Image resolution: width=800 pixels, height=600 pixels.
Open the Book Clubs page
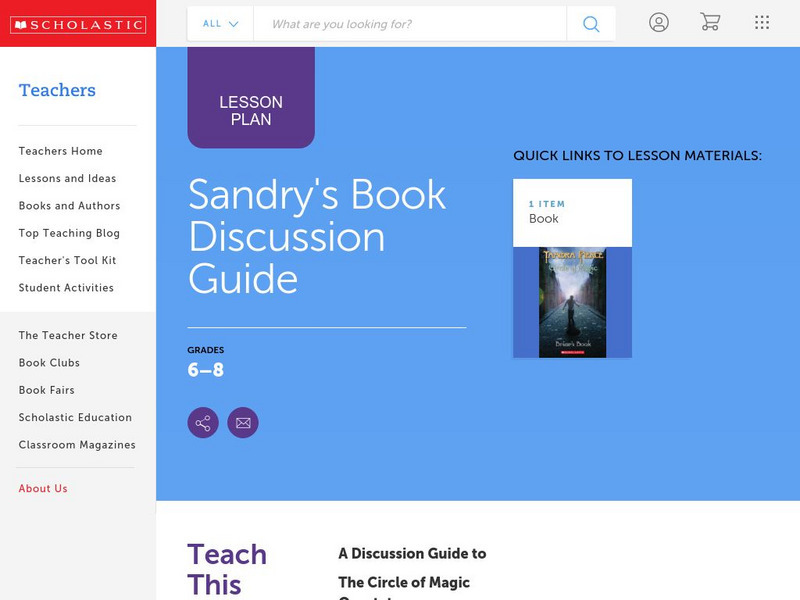[50, 363]
